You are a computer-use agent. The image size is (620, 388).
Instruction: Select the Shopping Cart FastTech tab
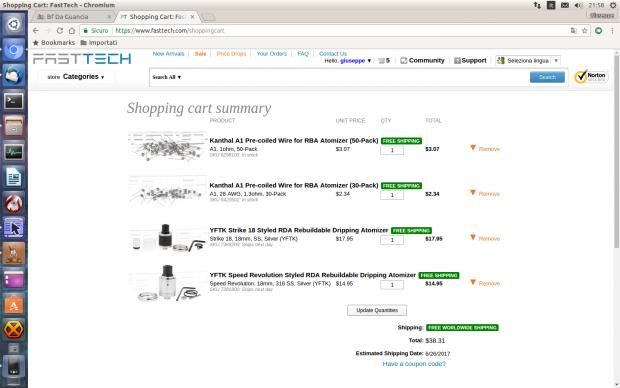click(x=157, y=17)
